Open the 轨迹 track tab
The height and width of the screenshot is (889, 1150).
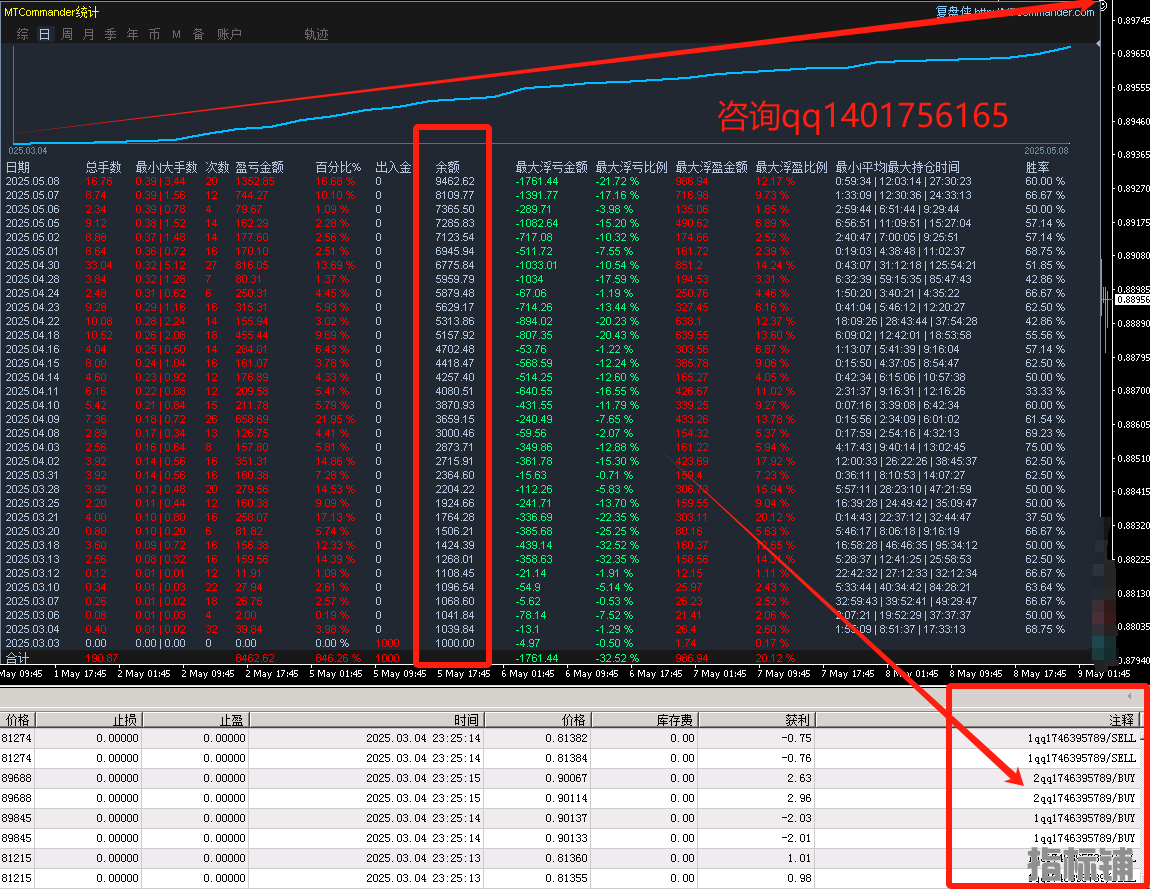[x=317, y=34]
